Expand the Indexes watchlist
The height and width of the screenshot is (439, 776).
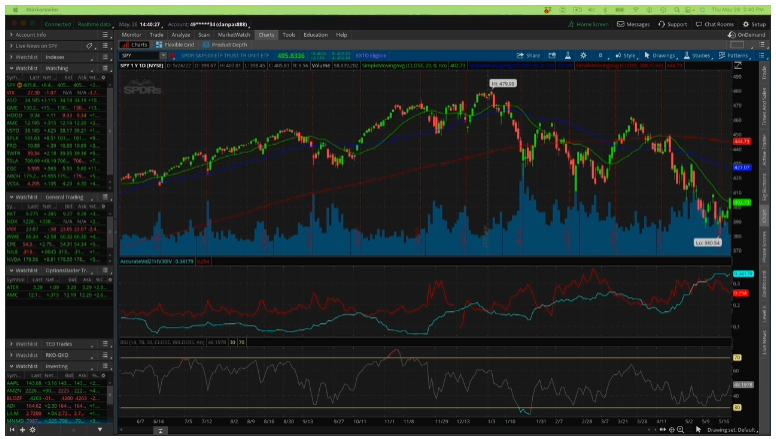point(11,57)
